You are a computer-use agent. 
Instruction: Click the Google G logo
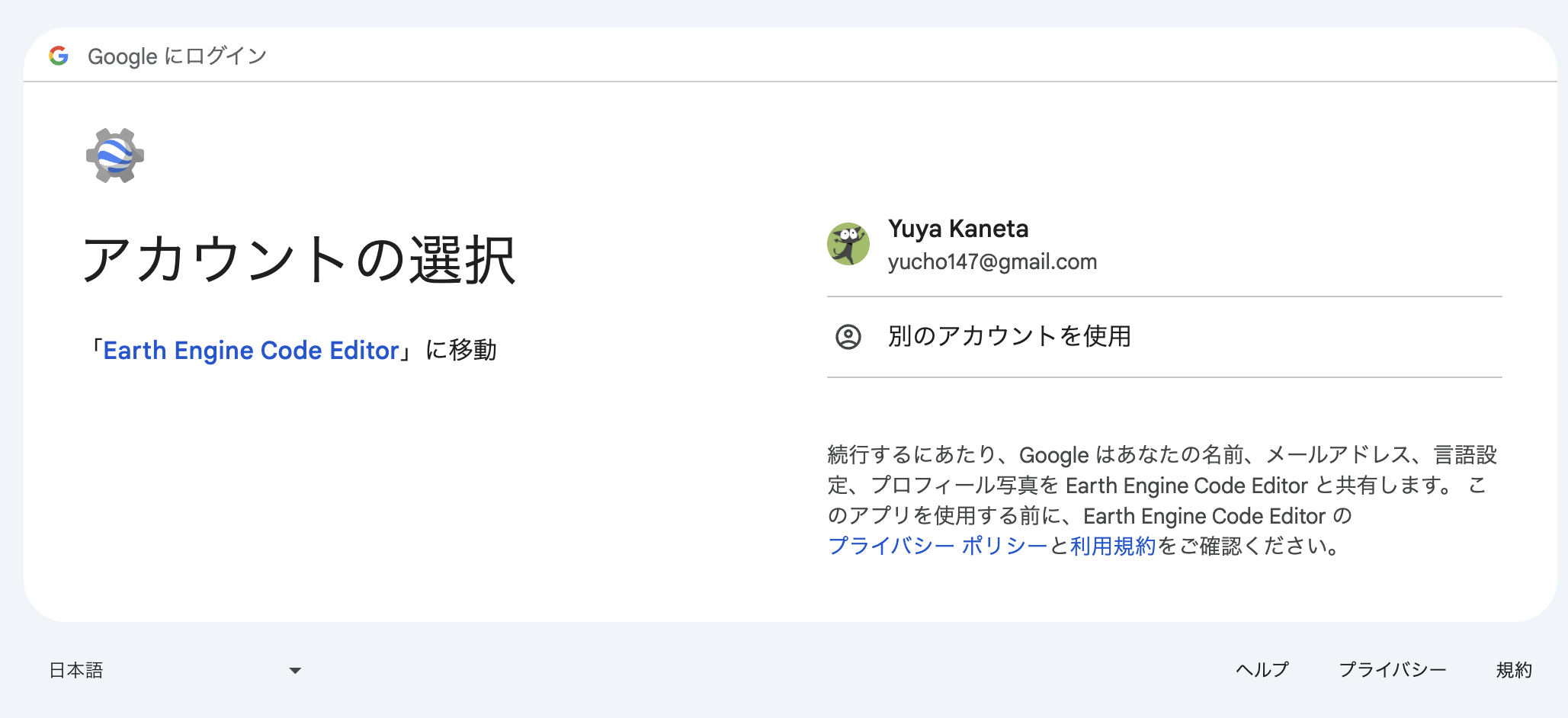coord(59,56)
